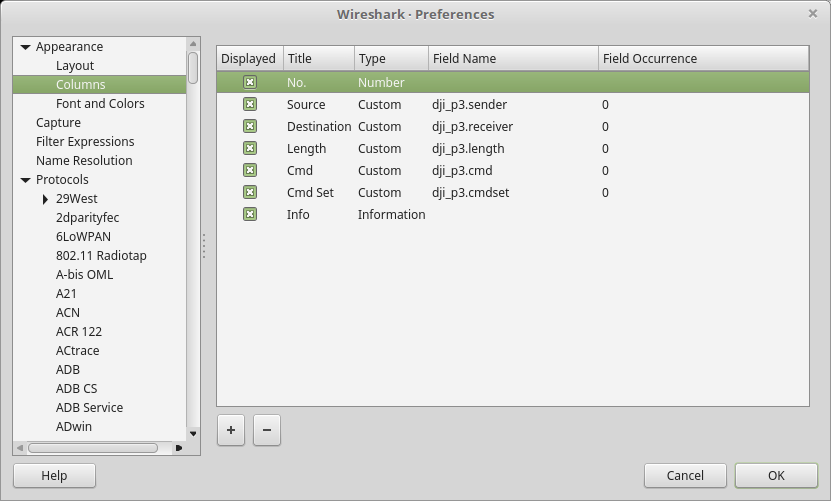Open the Name Resolution settings
The width and height of the screenshot is (831, 501).
pyautogui.click(x=84, y=160)
